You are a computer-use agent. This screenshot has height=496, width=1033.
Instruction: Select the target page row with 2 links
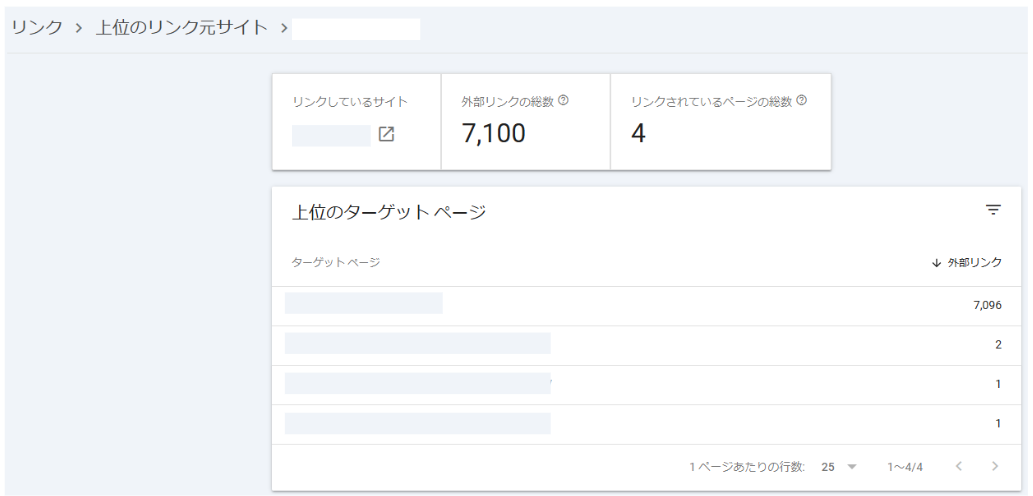(x=417, y=344)
